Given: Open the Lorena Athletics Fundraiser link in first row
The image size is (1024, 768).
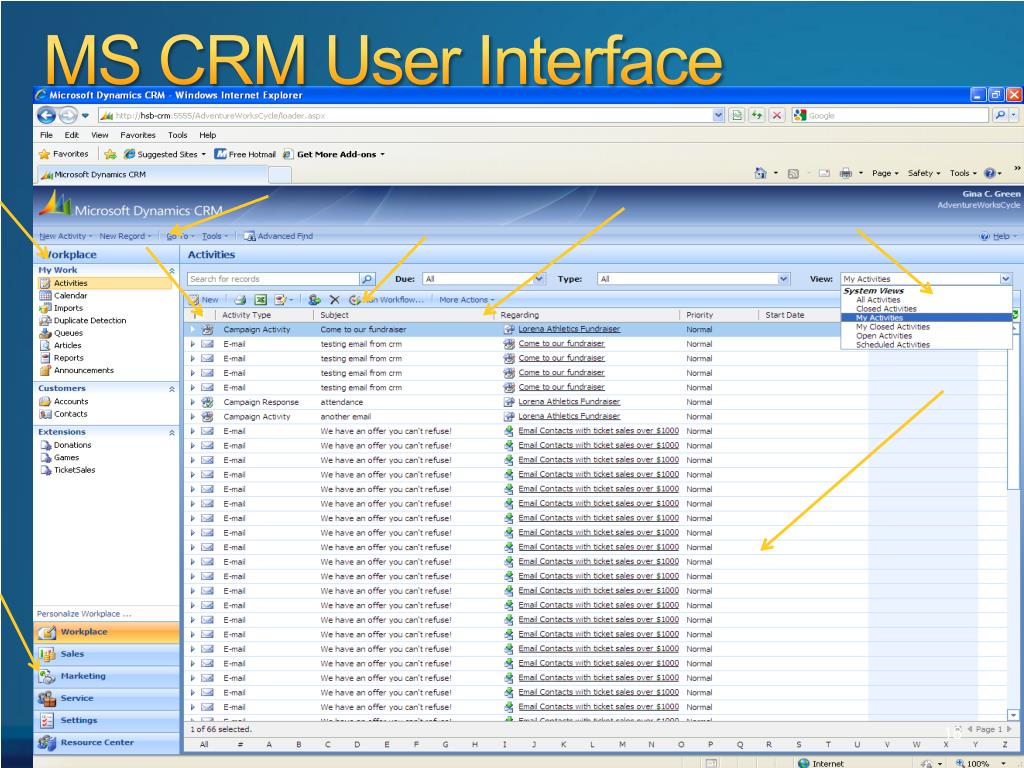Looking at the screenshot, I should coord(569,329).
